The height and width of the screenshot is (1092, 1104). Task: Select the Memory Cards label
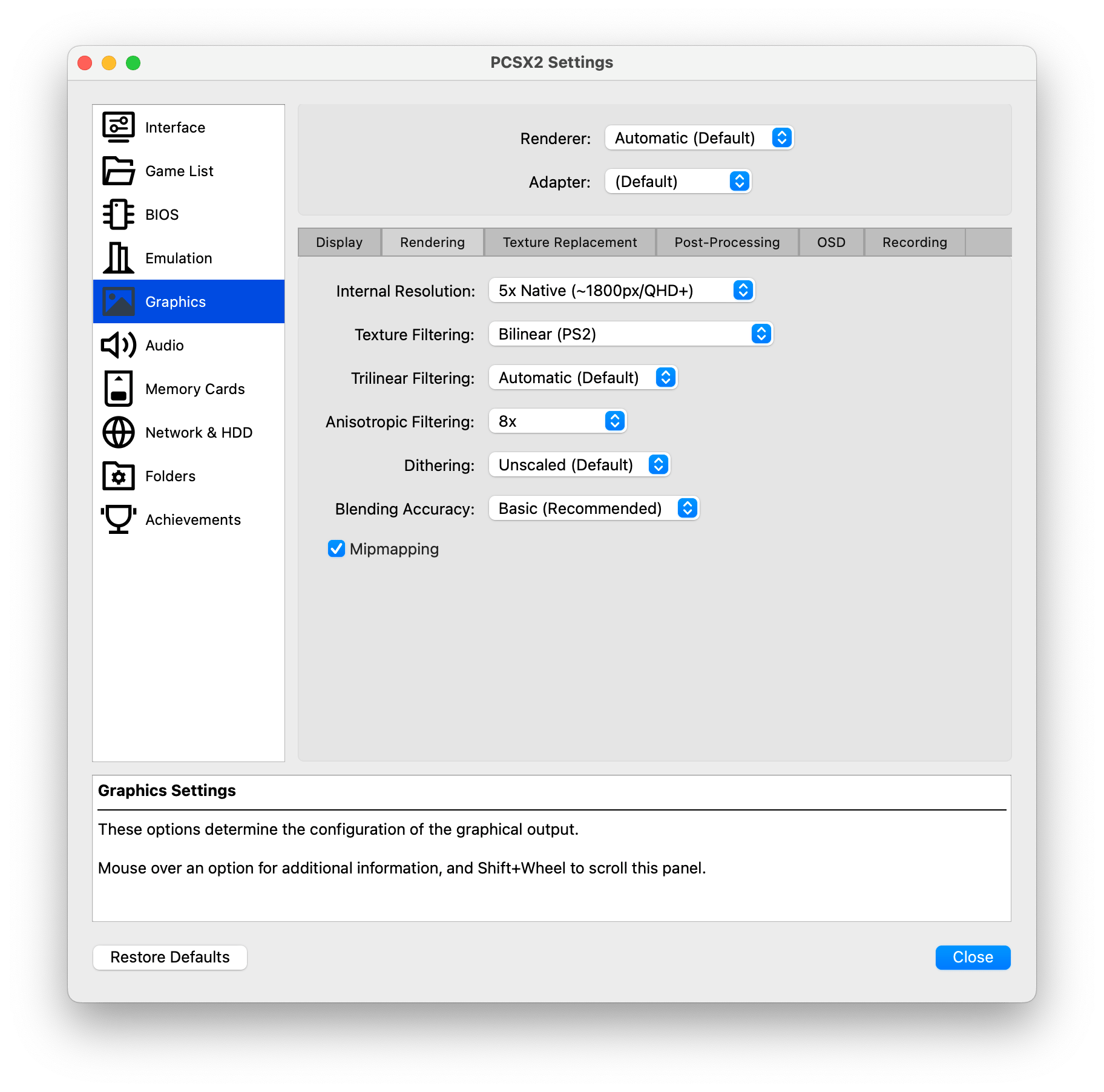195,389
